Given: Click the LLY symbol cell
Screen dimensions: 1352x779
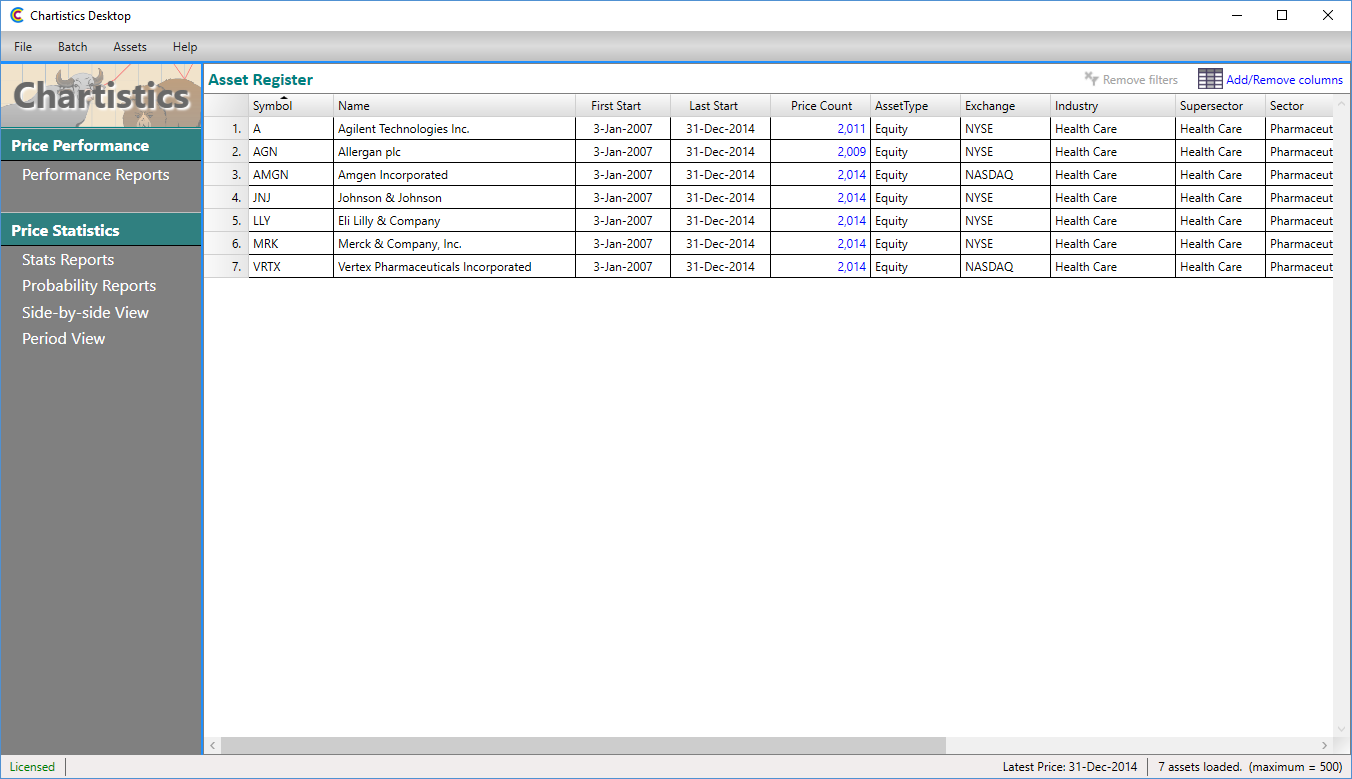Looking at the screenshot, I should (x=291, y=221).
